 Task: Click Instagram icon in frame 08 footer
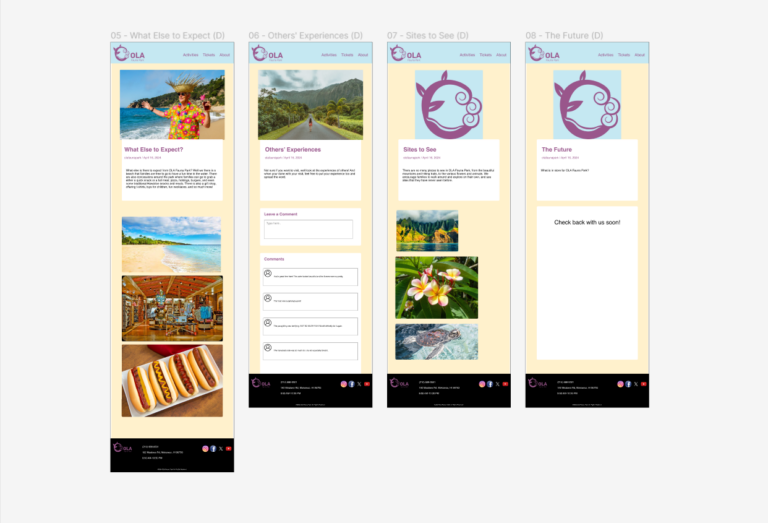[x=620, y=384]
